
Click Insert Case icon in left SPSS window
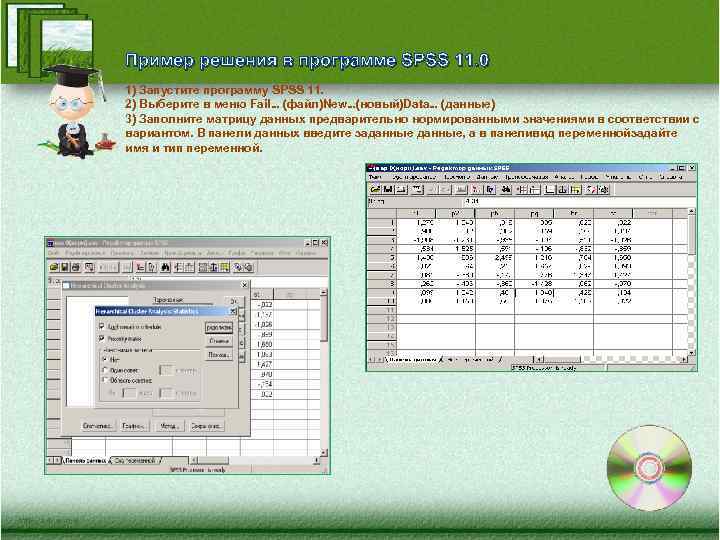tap(179, 267)
